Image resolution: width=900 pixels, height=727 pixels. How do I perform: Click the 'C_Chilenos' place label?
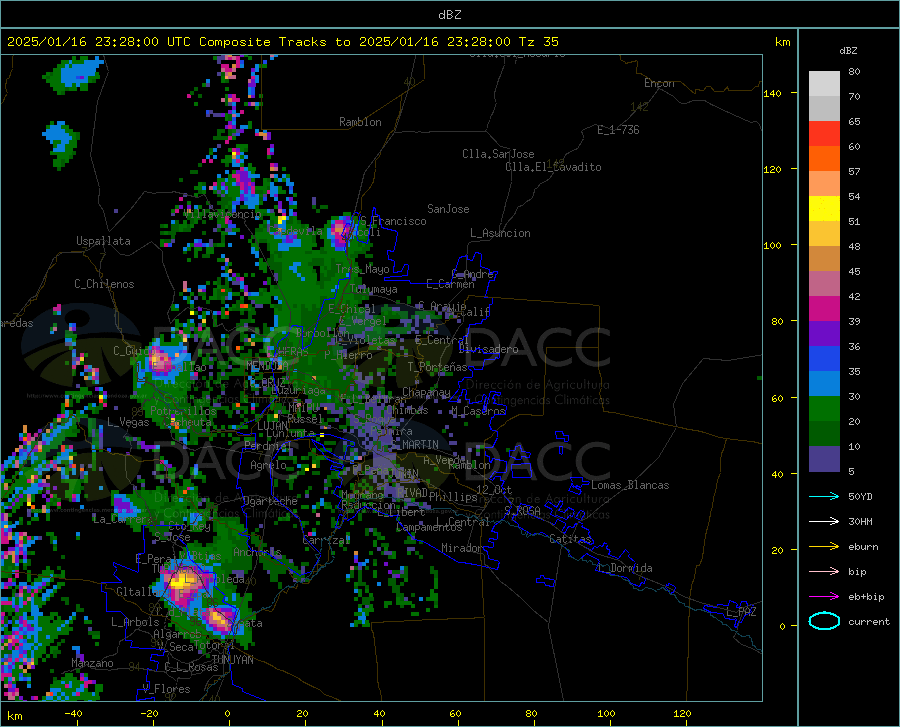click(x=104, y=284)
